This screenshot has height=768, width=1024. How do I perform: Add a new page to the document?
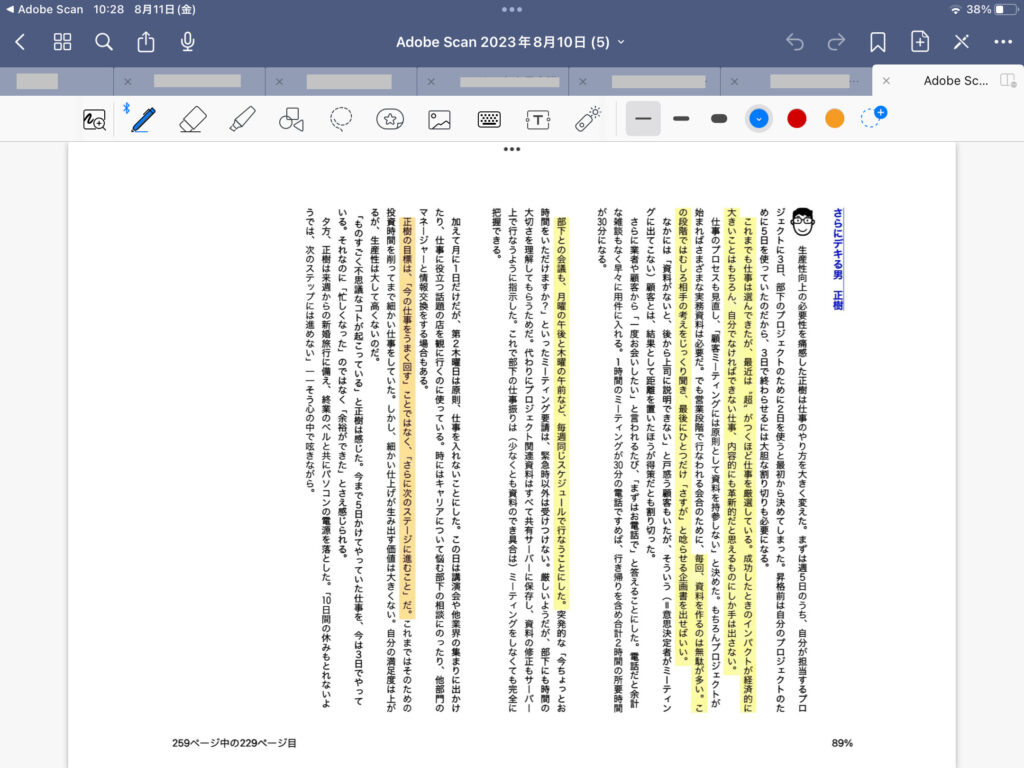pos(920,42)
